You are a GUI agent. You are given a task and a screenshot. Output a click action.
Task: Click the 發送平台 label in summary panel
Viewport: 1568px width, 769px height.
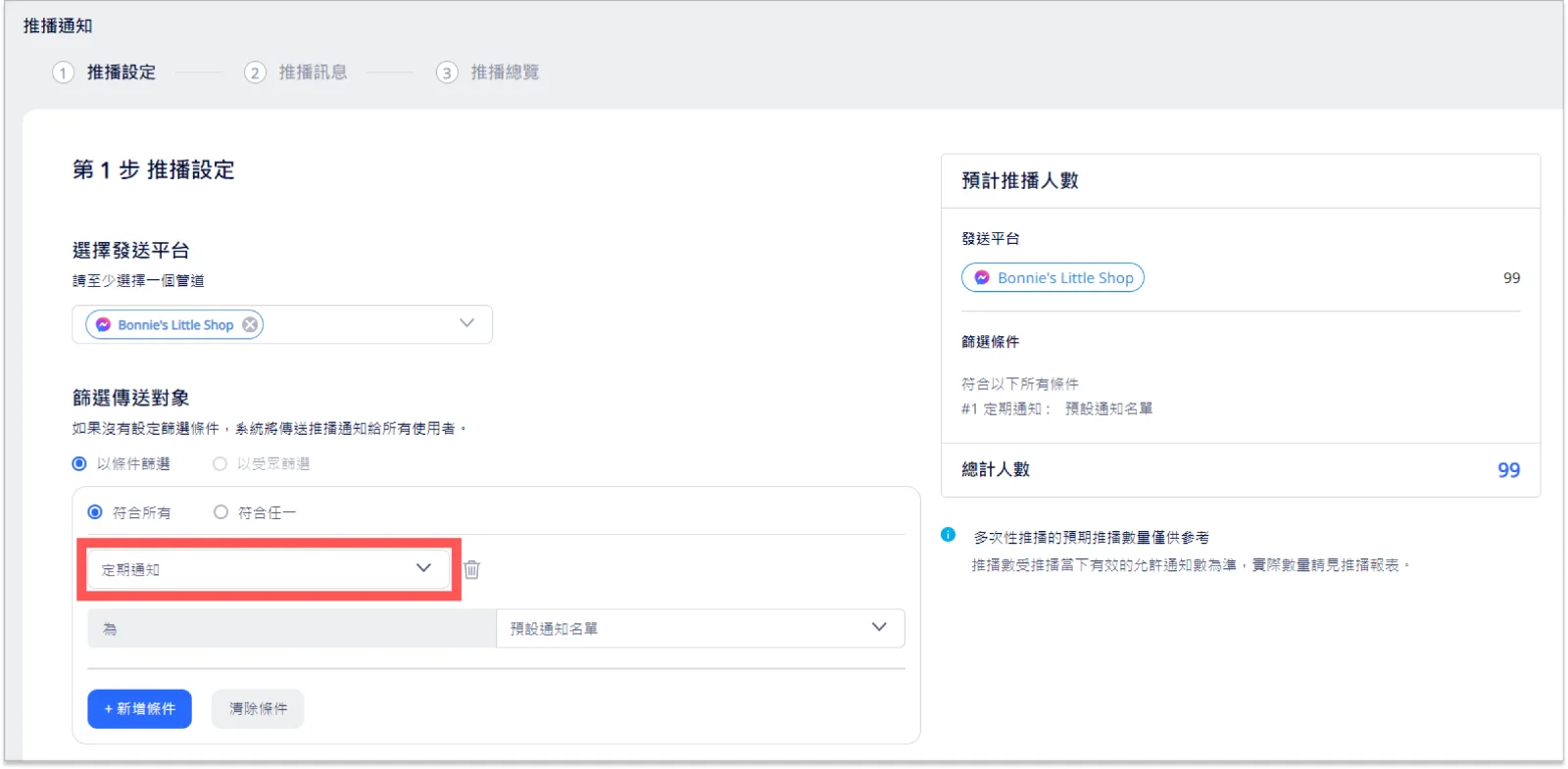[991, 239]
